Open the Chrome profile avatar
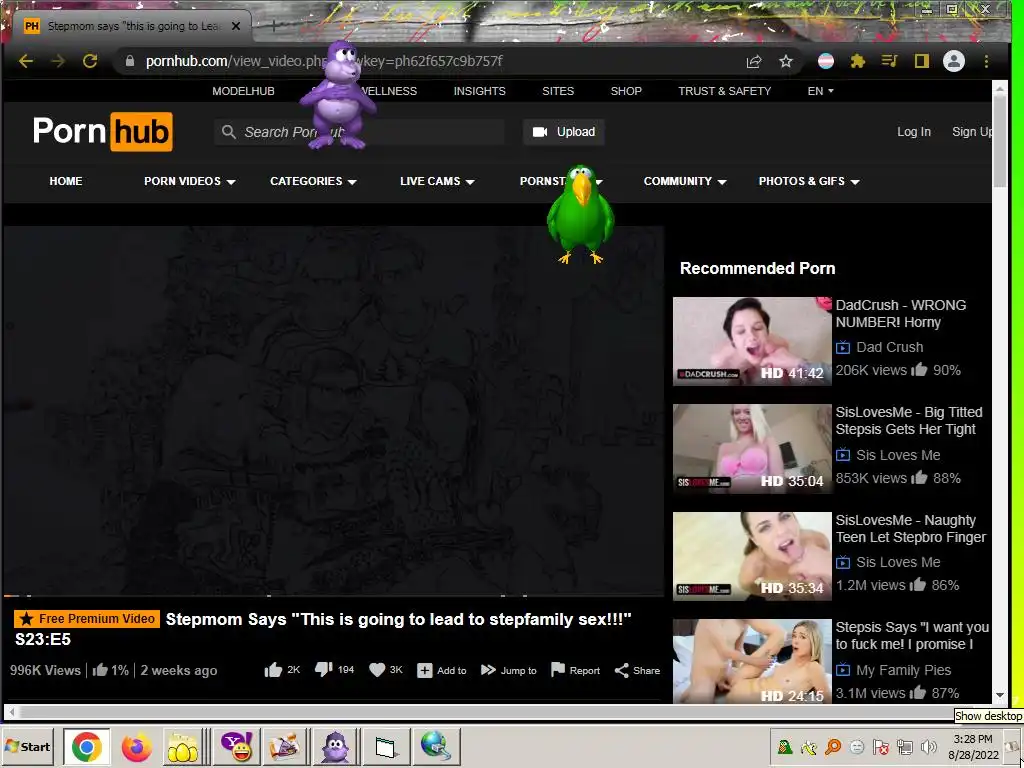This screenshot has height=768, width=1024. [953, 61]
